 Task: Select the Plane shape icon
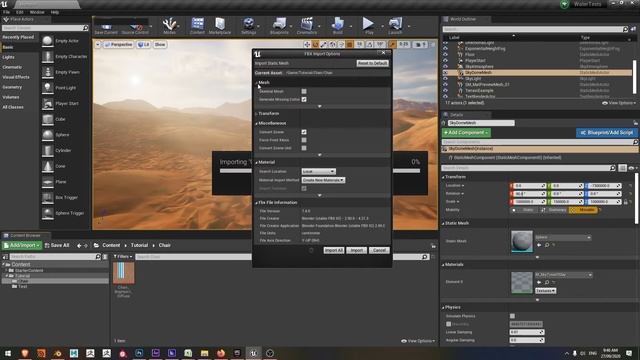click(x=48, y=182)
